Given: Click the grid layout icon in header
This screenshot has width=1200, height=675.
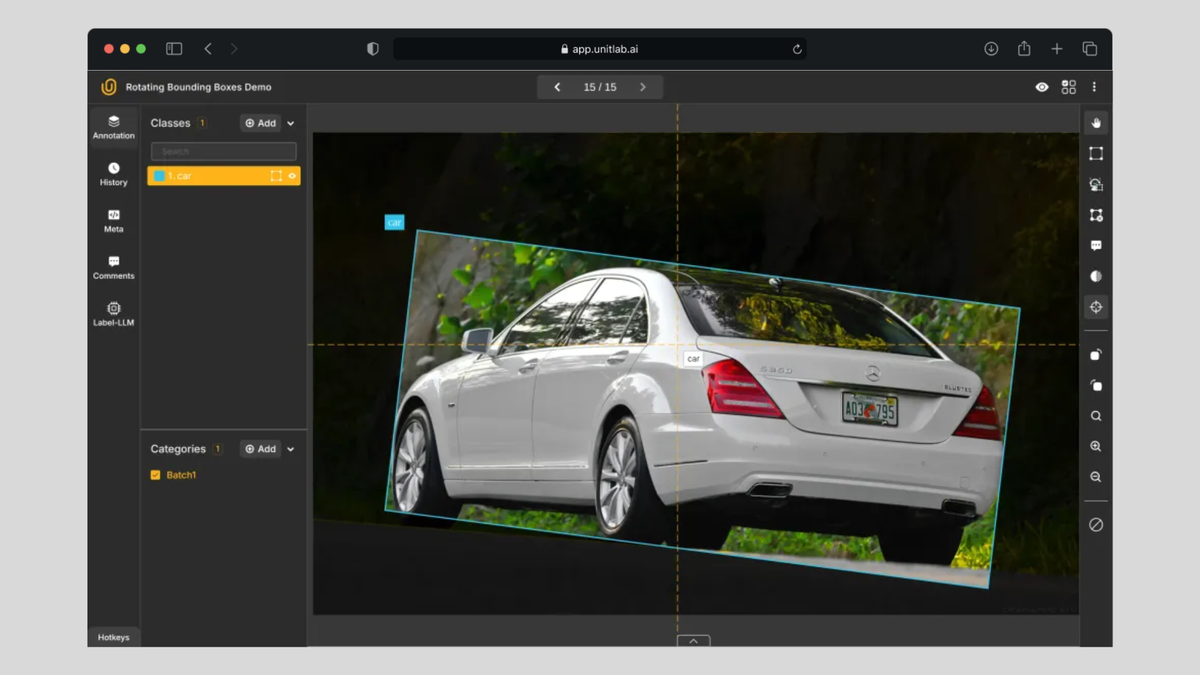Looking at the screenshot, I should pyautogui.click(x=1068, y=87).
